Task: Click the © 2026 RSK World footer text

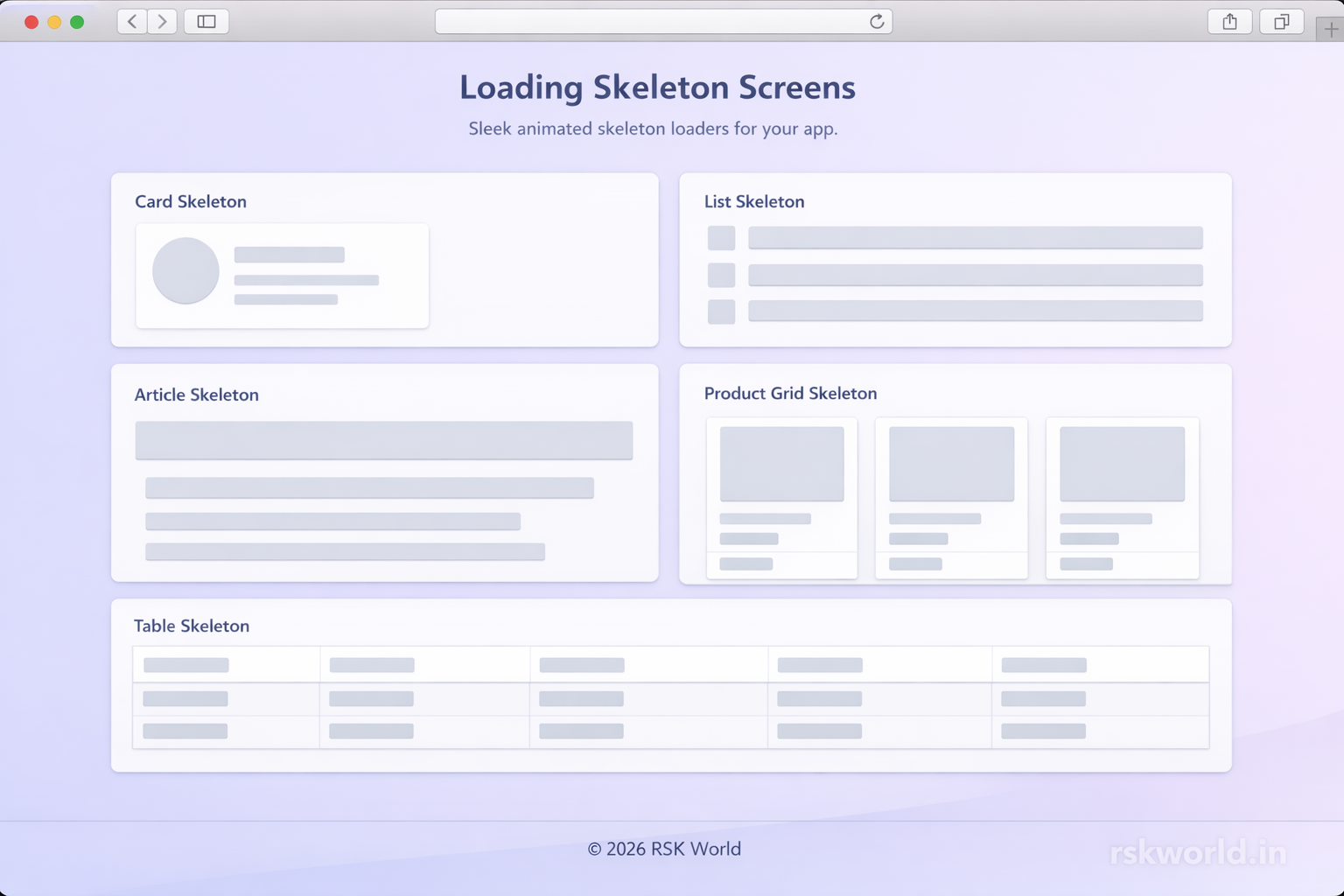Action: coord(665,848)
